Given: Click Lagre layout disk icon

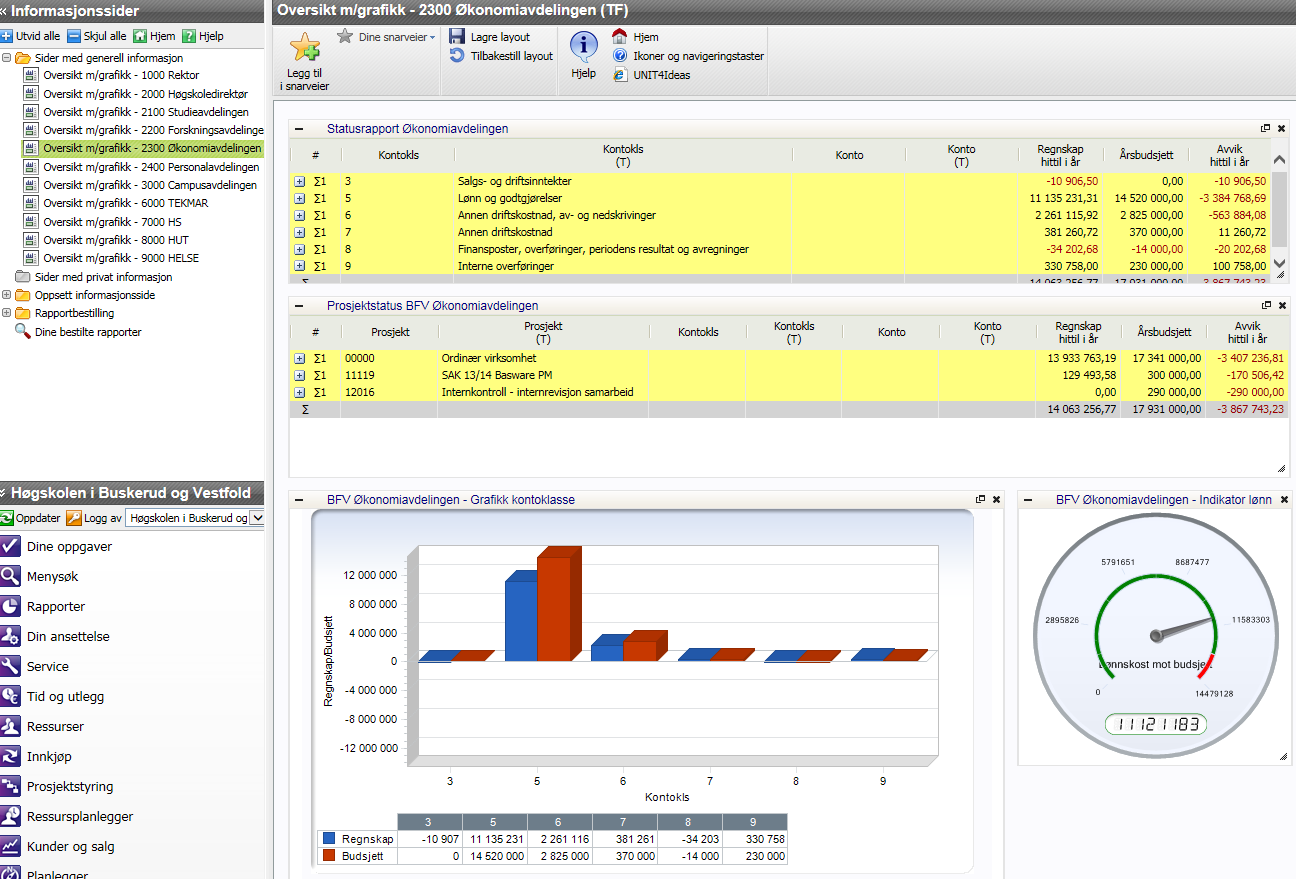Looking at the screenshot, I should click(457, 37).
